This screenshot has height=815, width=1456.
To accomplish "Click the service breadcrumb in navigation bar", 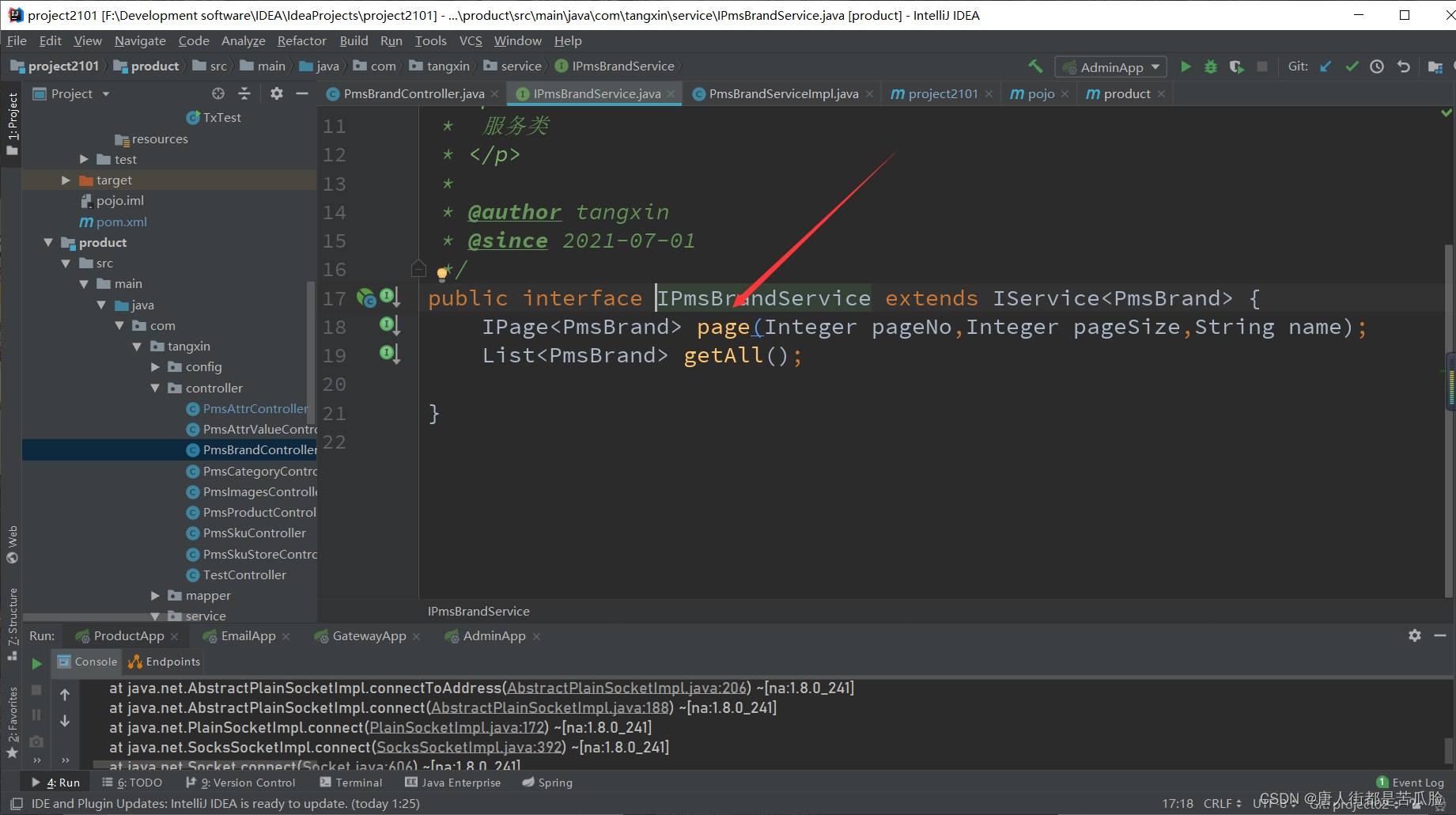I will click(512, 66).
